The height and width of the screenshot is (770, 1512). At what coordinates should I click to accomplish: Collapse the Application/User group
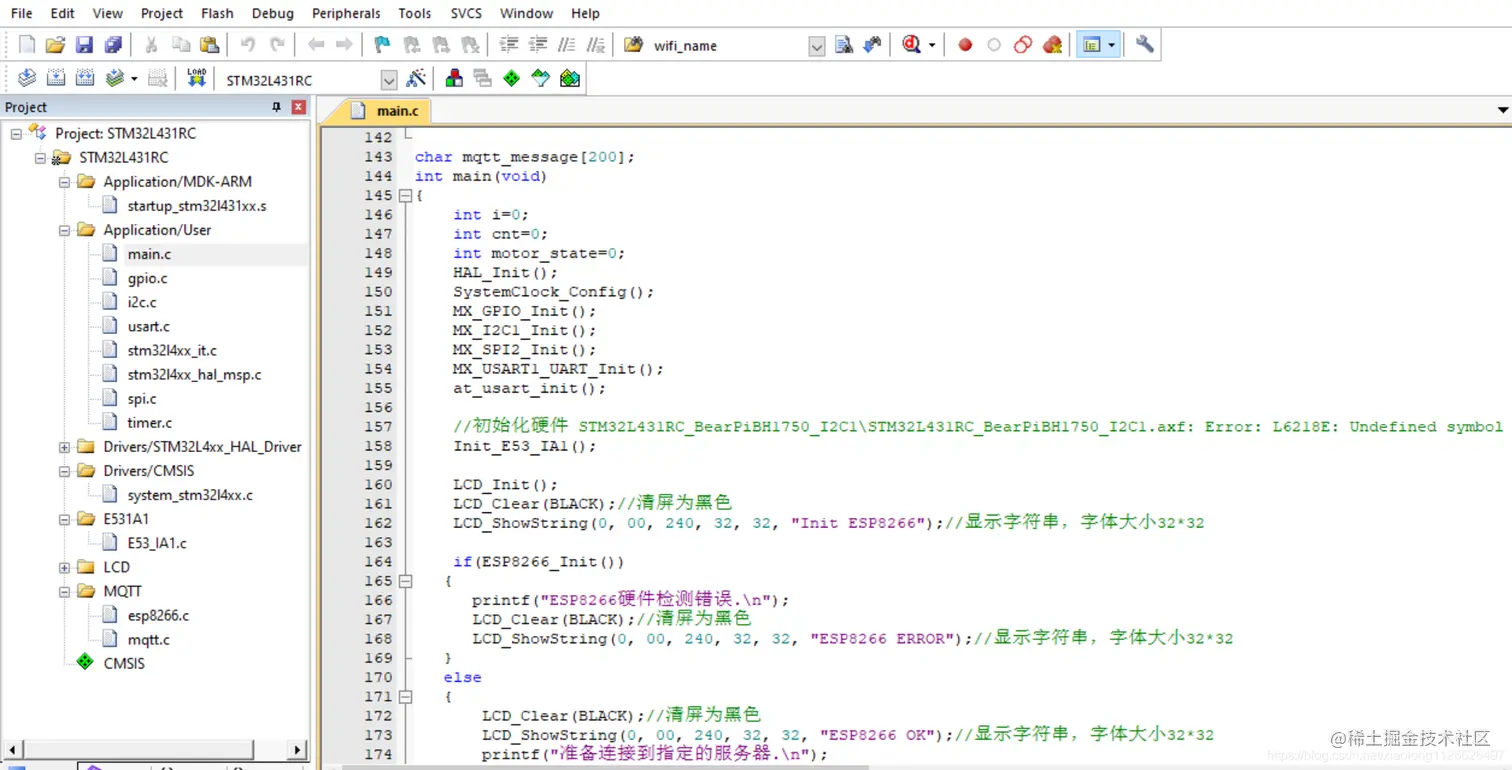(64, 230)
